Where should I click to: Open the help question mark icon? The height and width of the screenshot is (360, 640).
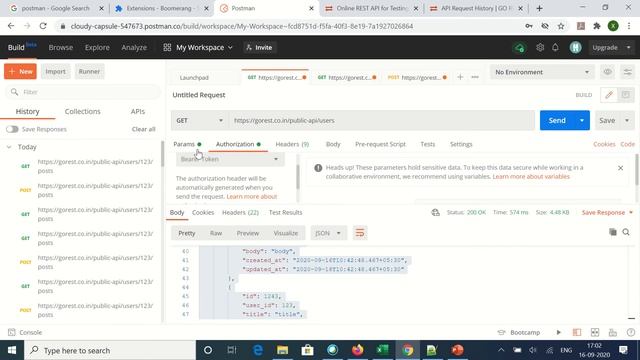point(631,332)
